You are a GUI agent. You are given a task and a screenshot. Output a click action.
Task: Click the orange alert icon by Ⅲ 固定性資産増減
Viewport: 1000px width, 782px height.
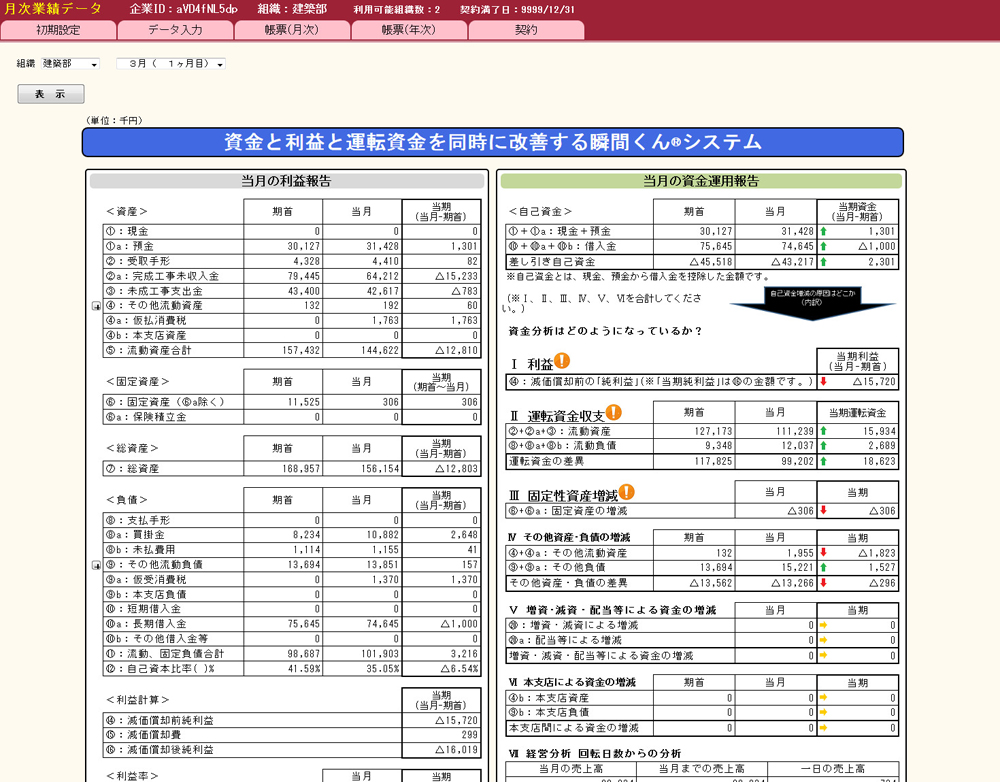tap(626, 492)
